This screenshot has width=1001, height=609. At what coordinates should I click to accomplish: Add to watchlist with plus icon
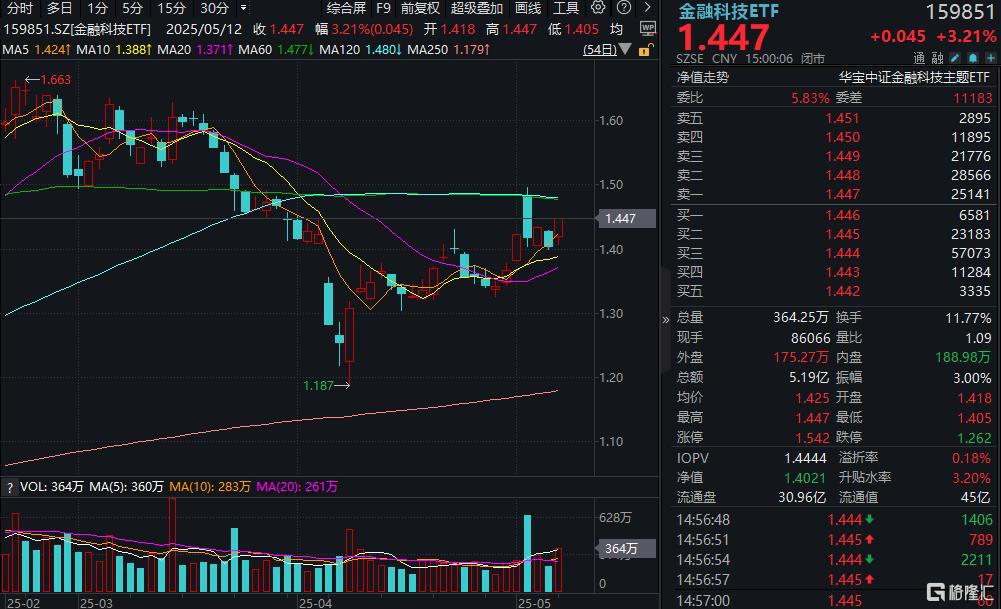990,58
